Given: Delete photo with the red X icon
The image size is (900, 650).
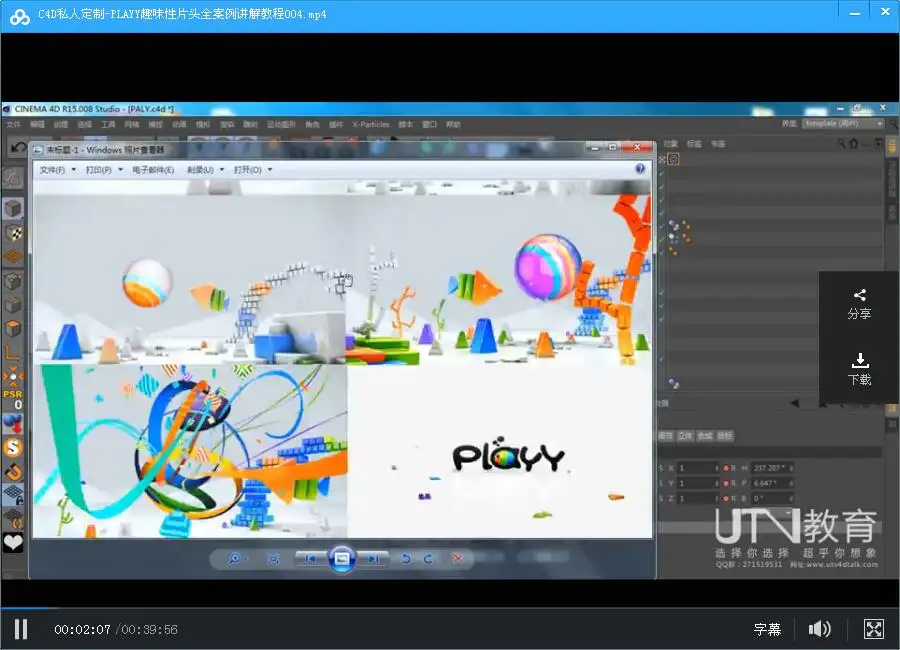Looking at the screenshot, I should click(x=457, y=558).
